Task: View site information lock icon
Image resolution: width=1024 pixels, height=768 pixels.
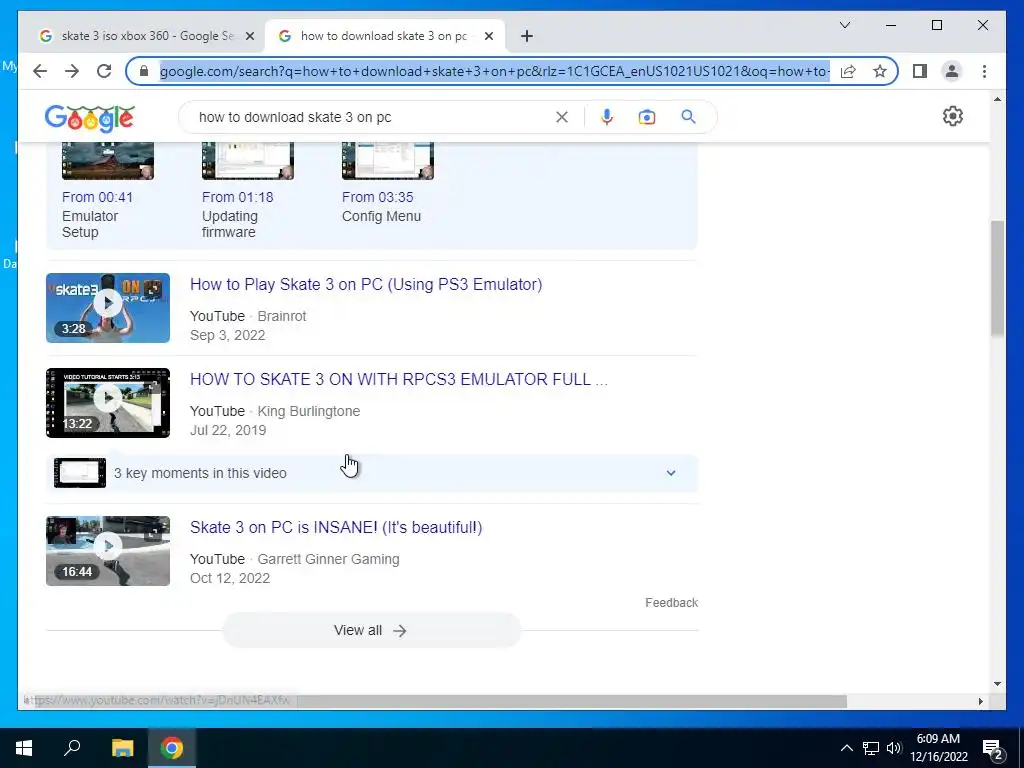Action: coord(144,71)
